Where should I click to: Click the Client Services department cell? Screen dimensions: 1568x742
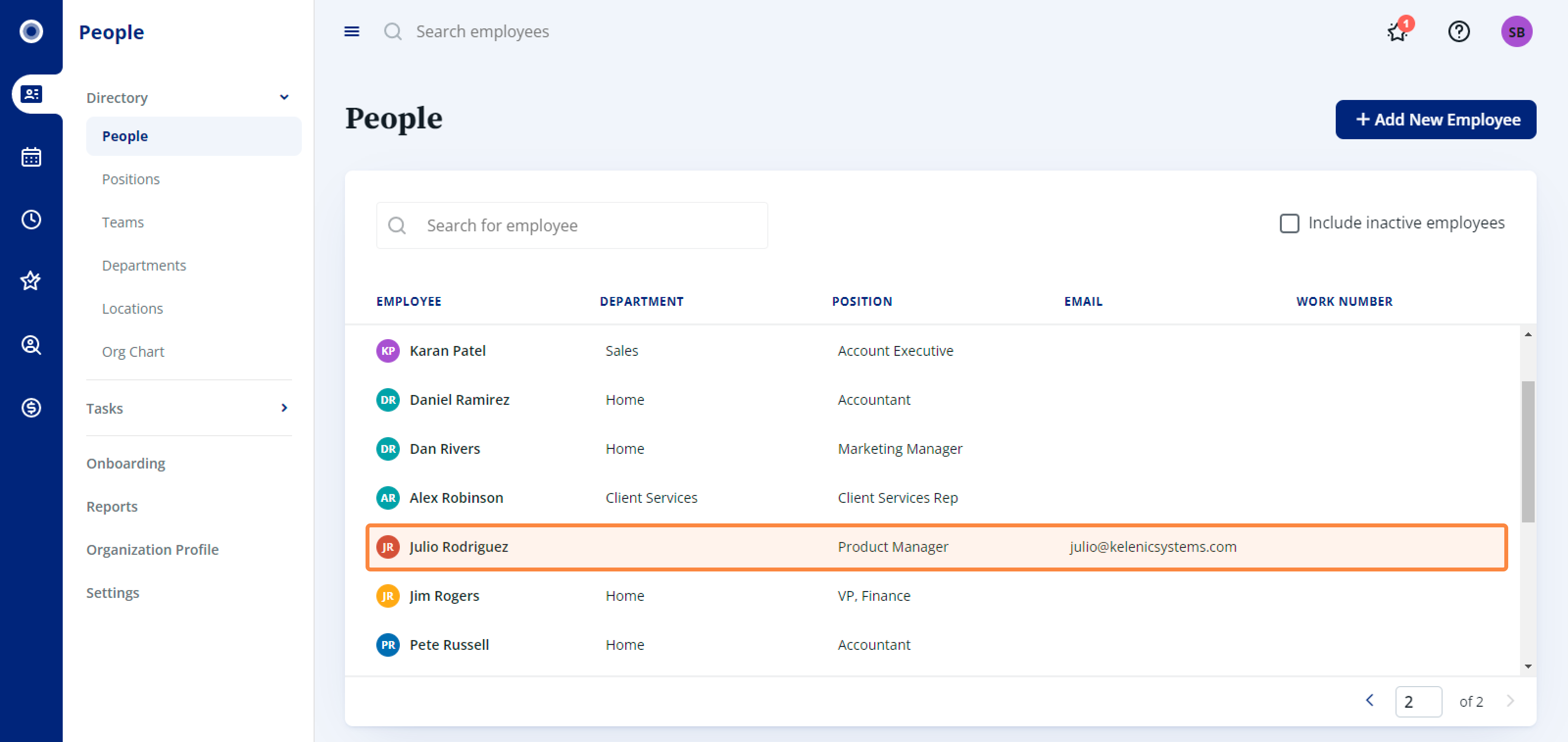(651, 498)
